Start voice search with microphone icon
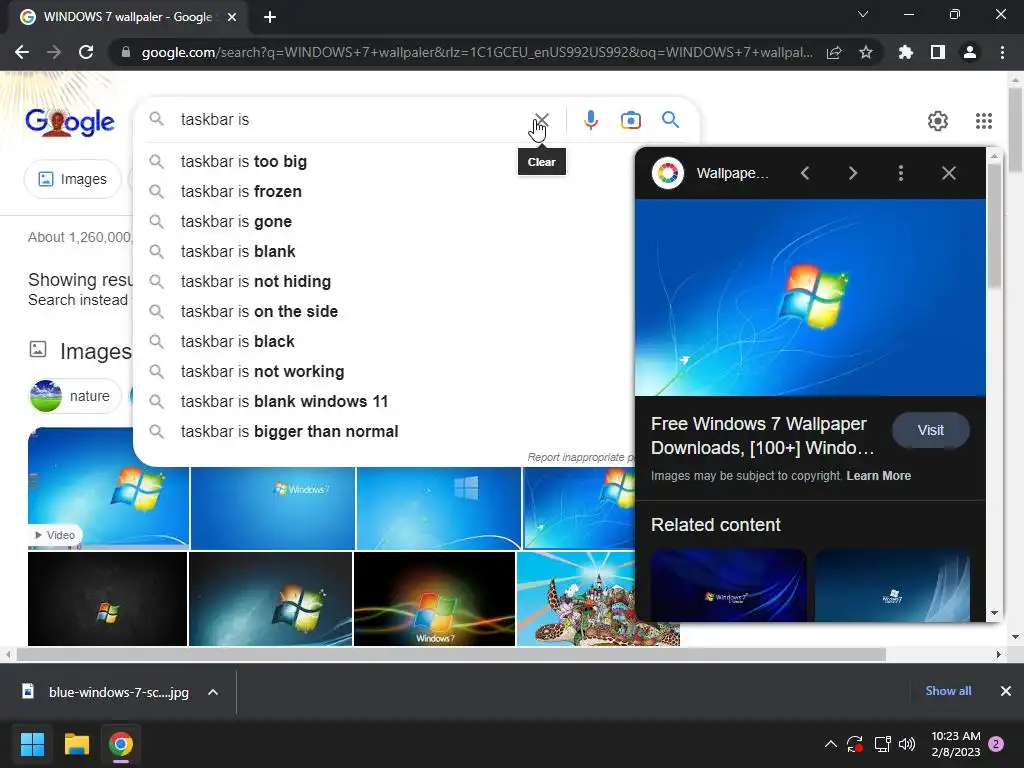The width and height of the screenshot is (1024, 768). (591, 120)
